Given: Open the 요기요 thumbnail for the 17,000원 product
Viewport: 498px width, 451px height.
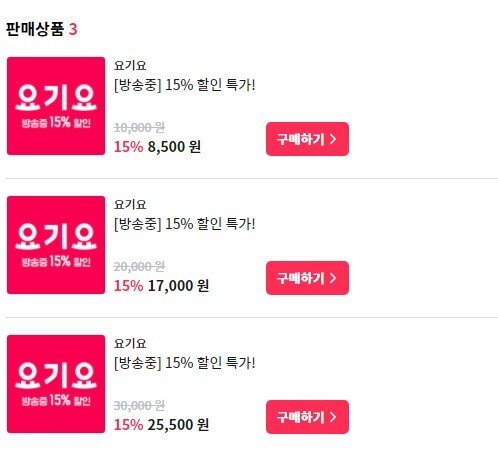Looking at the screenshot, I should tap(56, 245).
